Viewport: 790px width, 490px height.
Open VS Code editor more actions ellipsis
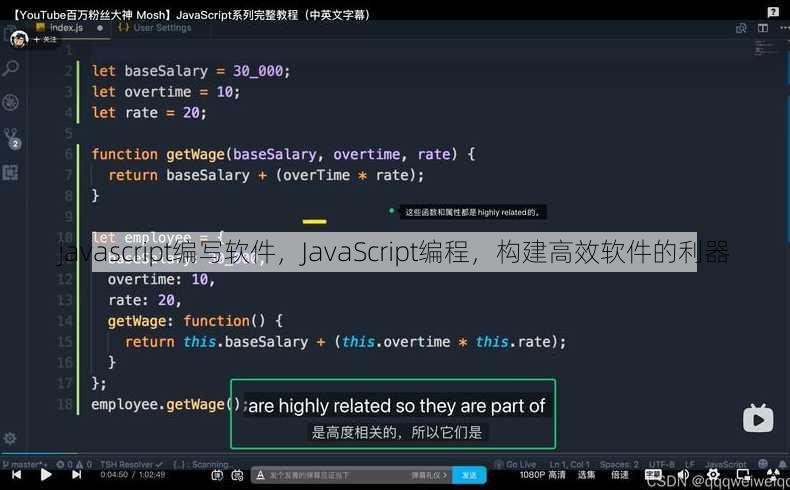click(x=784, y=28)
